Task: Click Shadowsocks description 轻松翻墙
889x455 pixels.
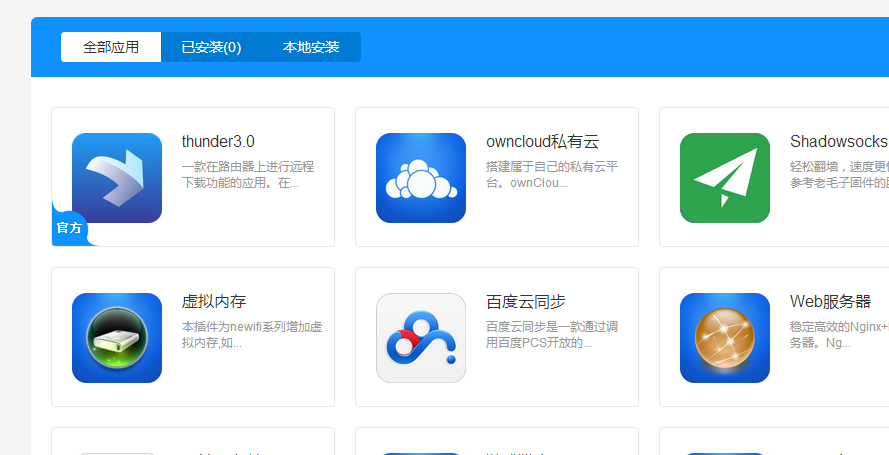Action: 816,167
